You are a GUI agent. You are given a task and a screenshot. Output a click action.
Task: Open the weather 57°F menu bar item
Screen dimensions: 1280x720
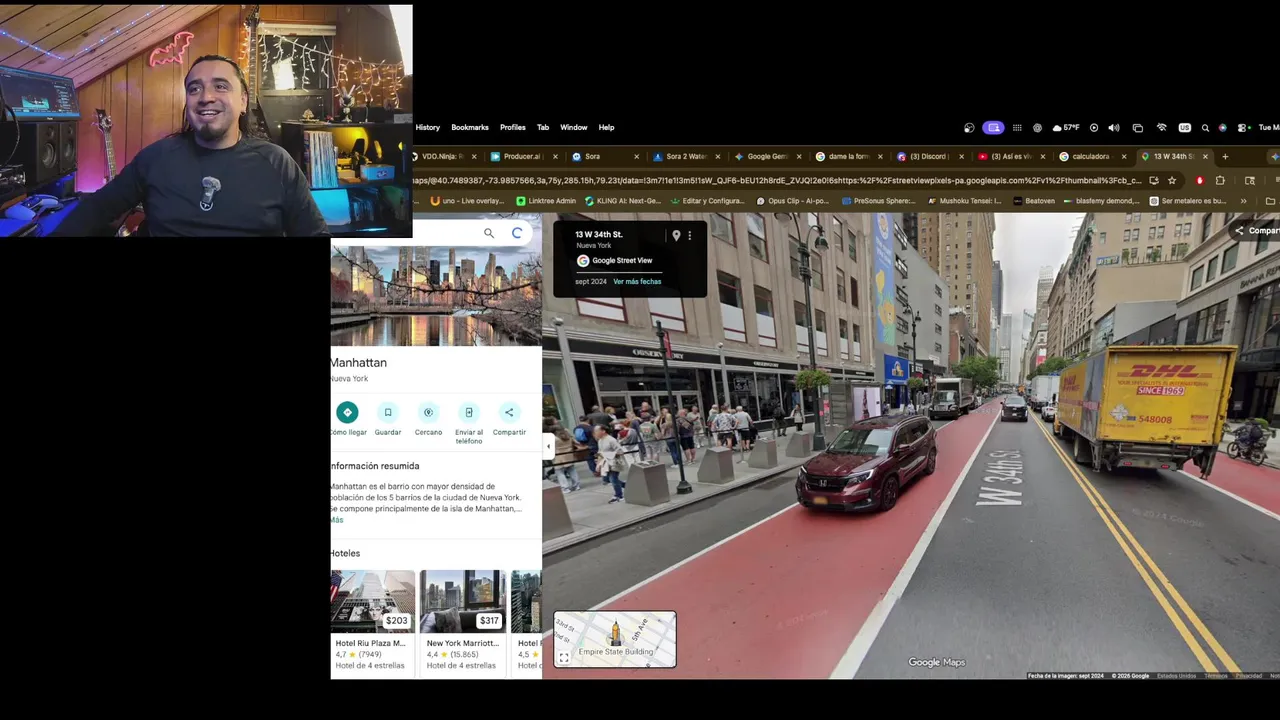click(1066, 128)
